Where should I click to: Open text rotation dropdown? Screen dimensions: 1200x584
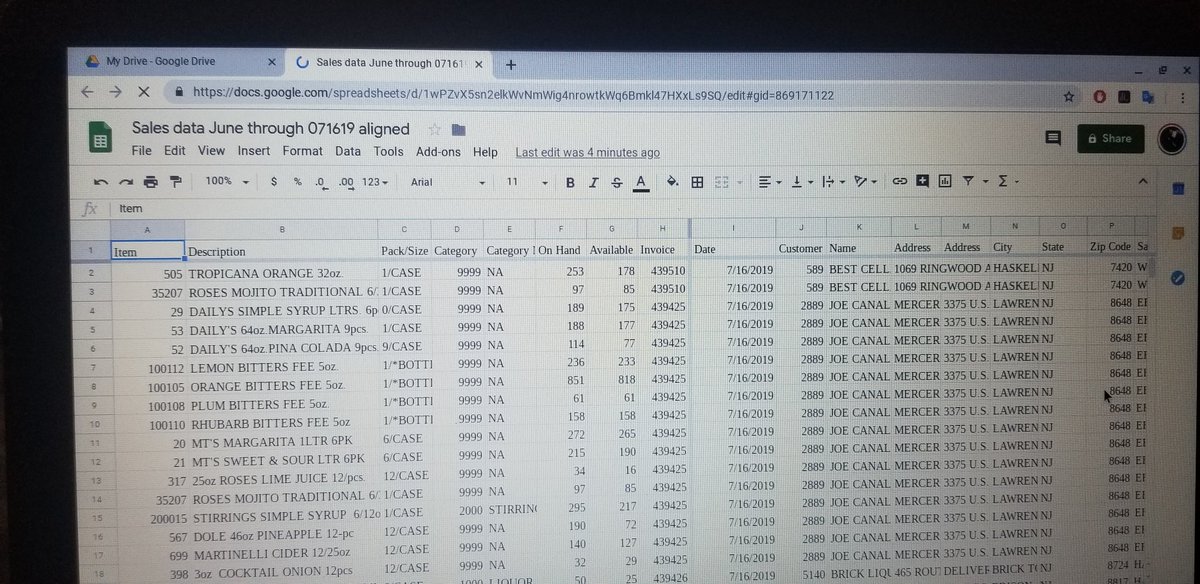coord(865,182)
